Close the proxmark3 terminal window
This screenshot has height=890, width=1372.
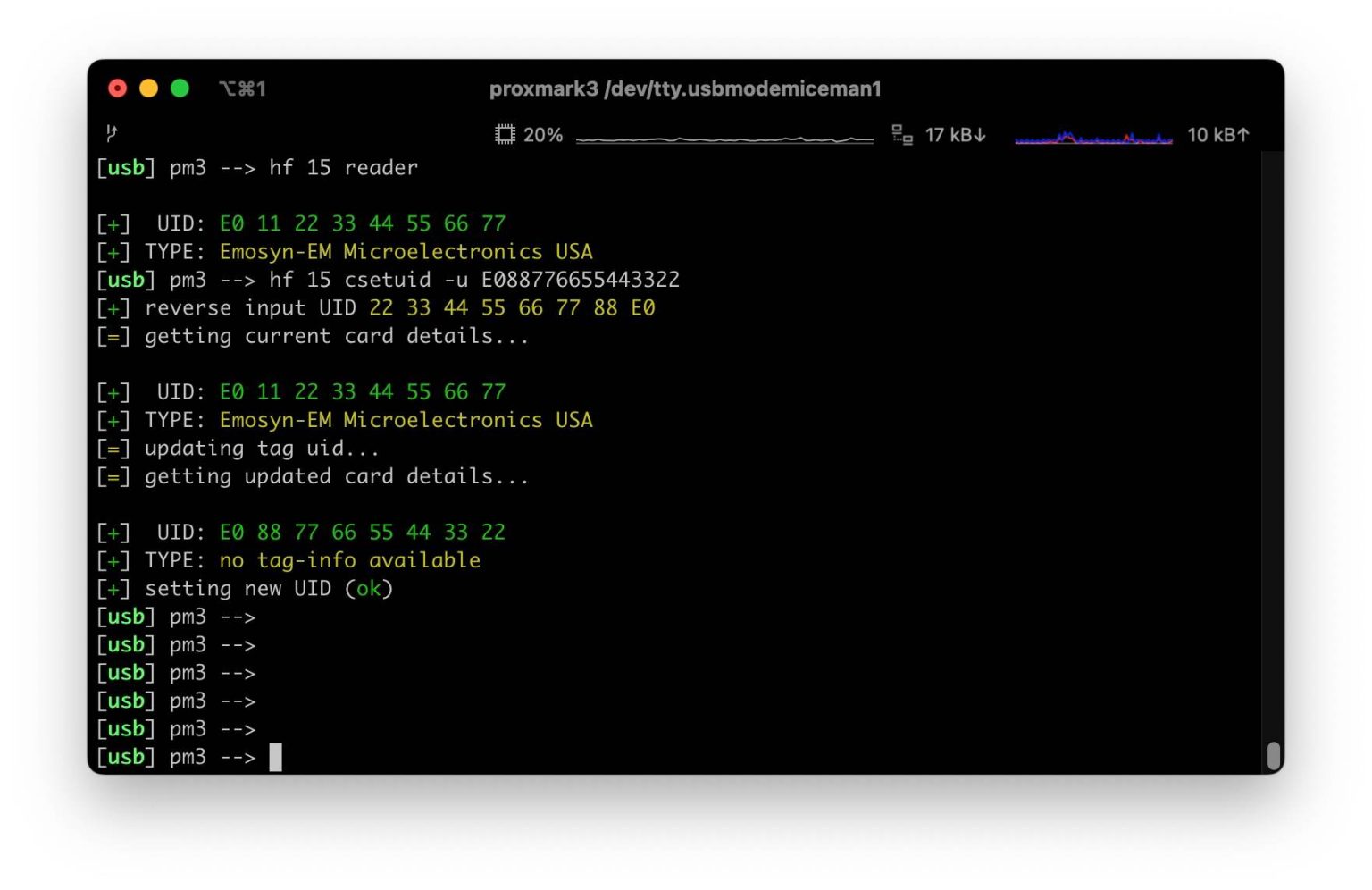click(x=118, y=88)
